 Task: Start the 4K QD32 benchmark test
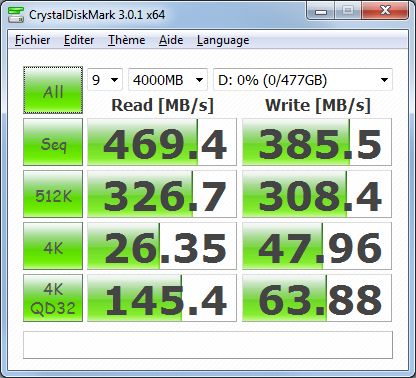click(x=53, y=298)
